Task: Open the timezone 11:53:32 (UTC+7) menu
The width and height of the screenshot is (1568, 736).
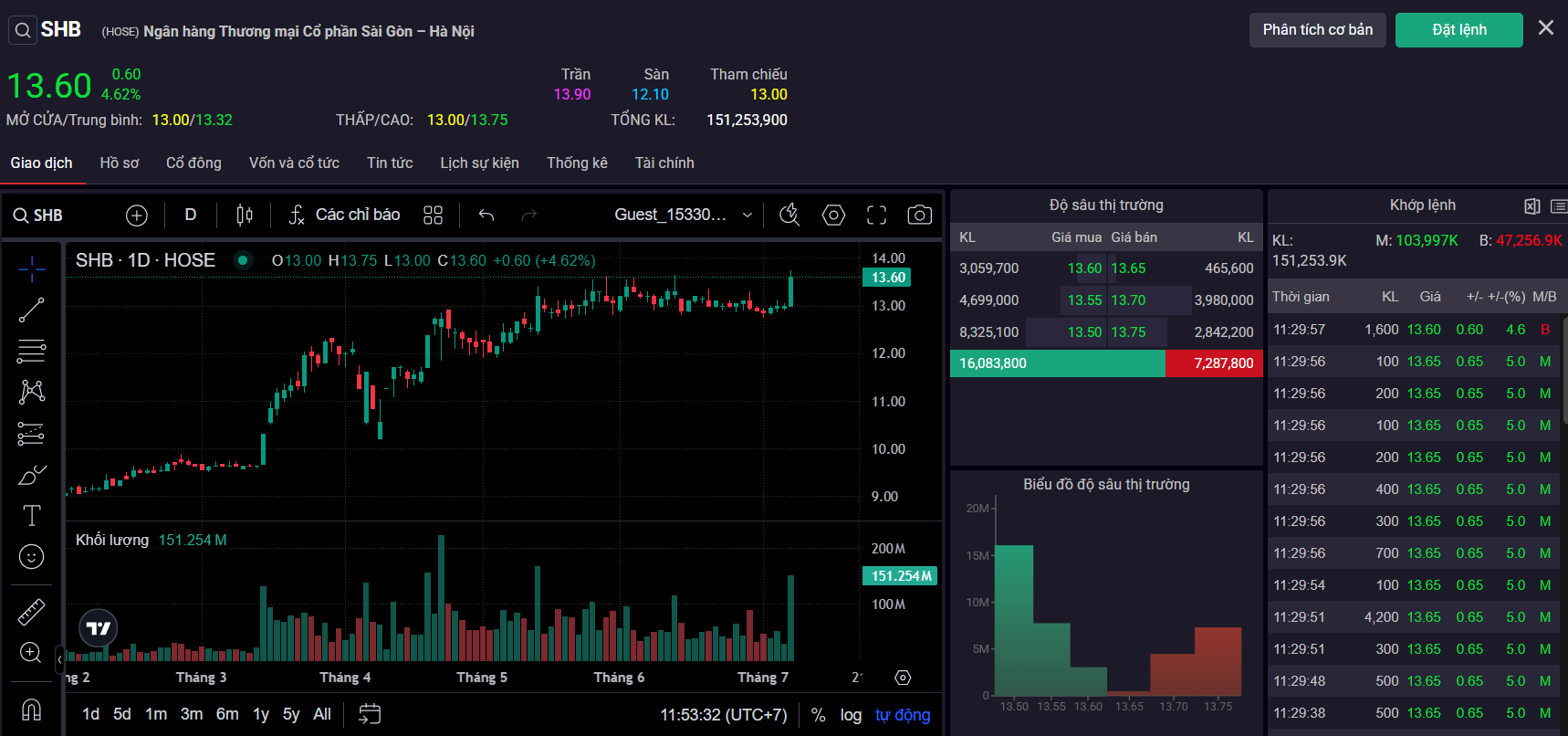Action: pos(724,715)
